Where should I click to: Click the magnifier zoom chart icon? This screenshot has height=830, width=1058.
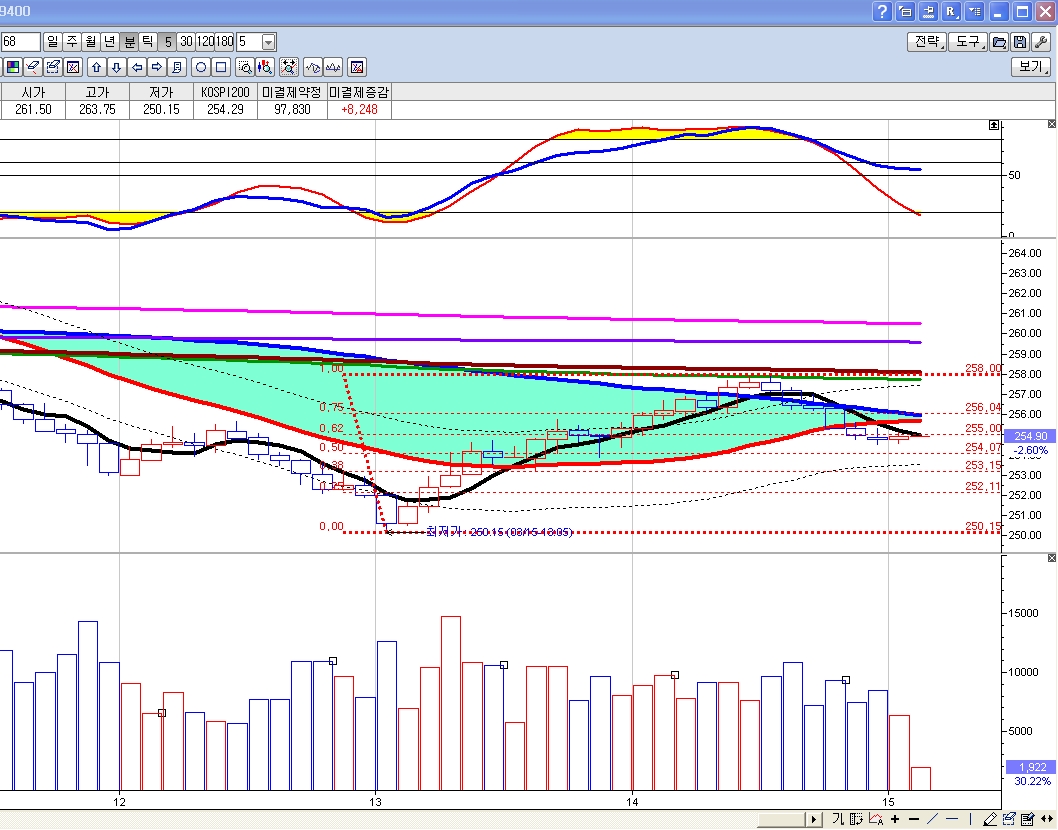point(245,67)
